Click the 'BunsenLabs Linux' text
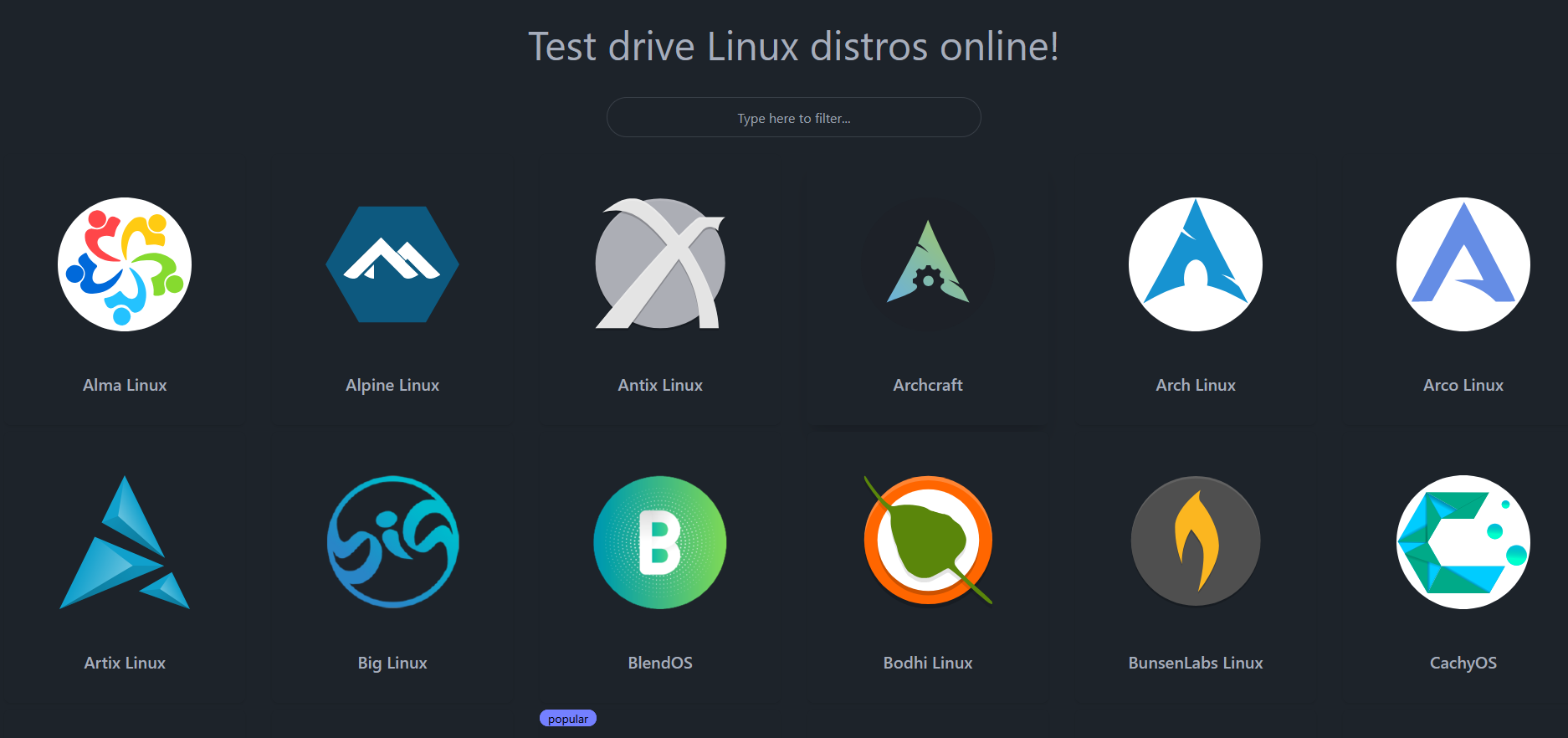This screenshot has height=738, width=1568. (1196, 663)
